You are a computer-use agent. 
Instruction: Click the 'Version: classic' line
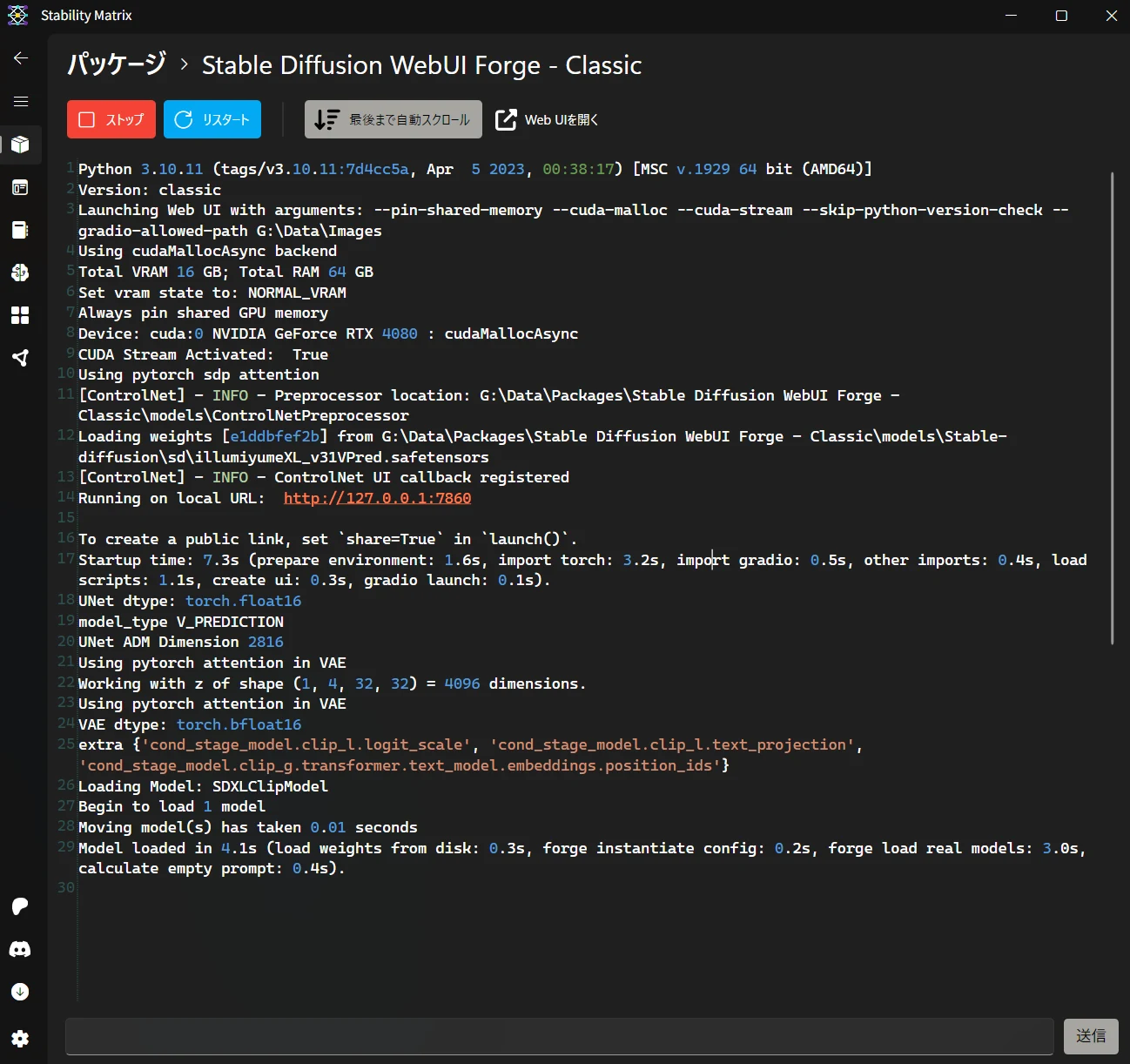(150, 190)
